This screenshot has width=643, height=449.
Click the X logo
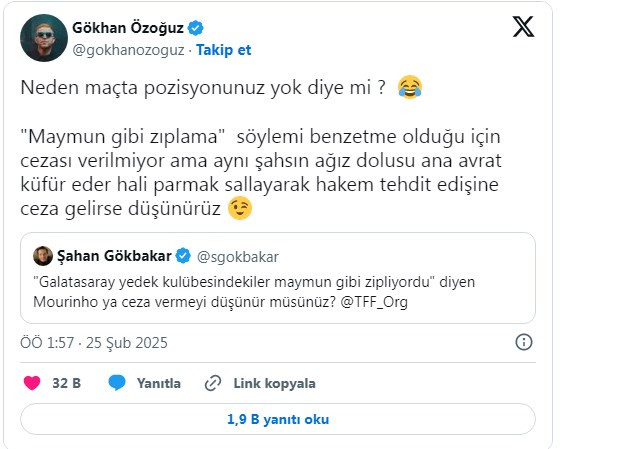click(523, 27)
